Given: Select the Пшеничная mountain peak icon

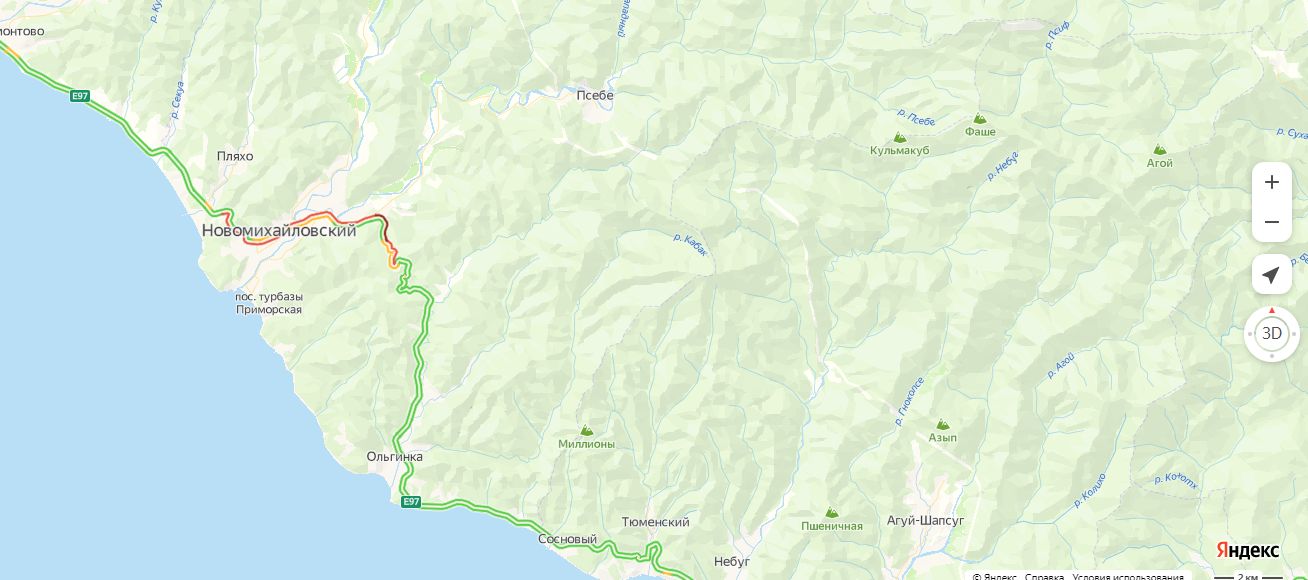Looking at the screenshot, I should point(831,512).
